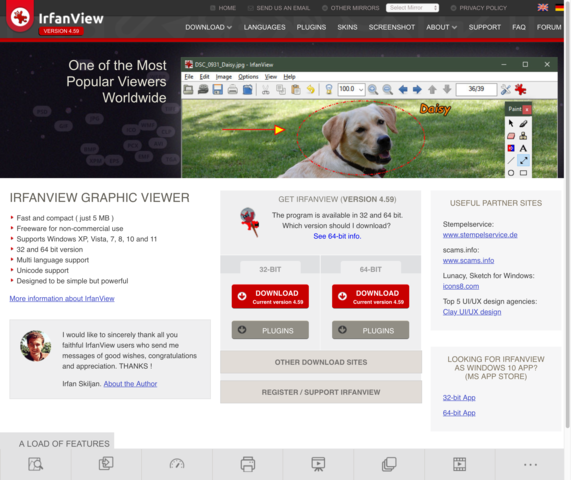Select the 64-BIT tab
This screenshot has width=571, height=480.
pos(370,269)
